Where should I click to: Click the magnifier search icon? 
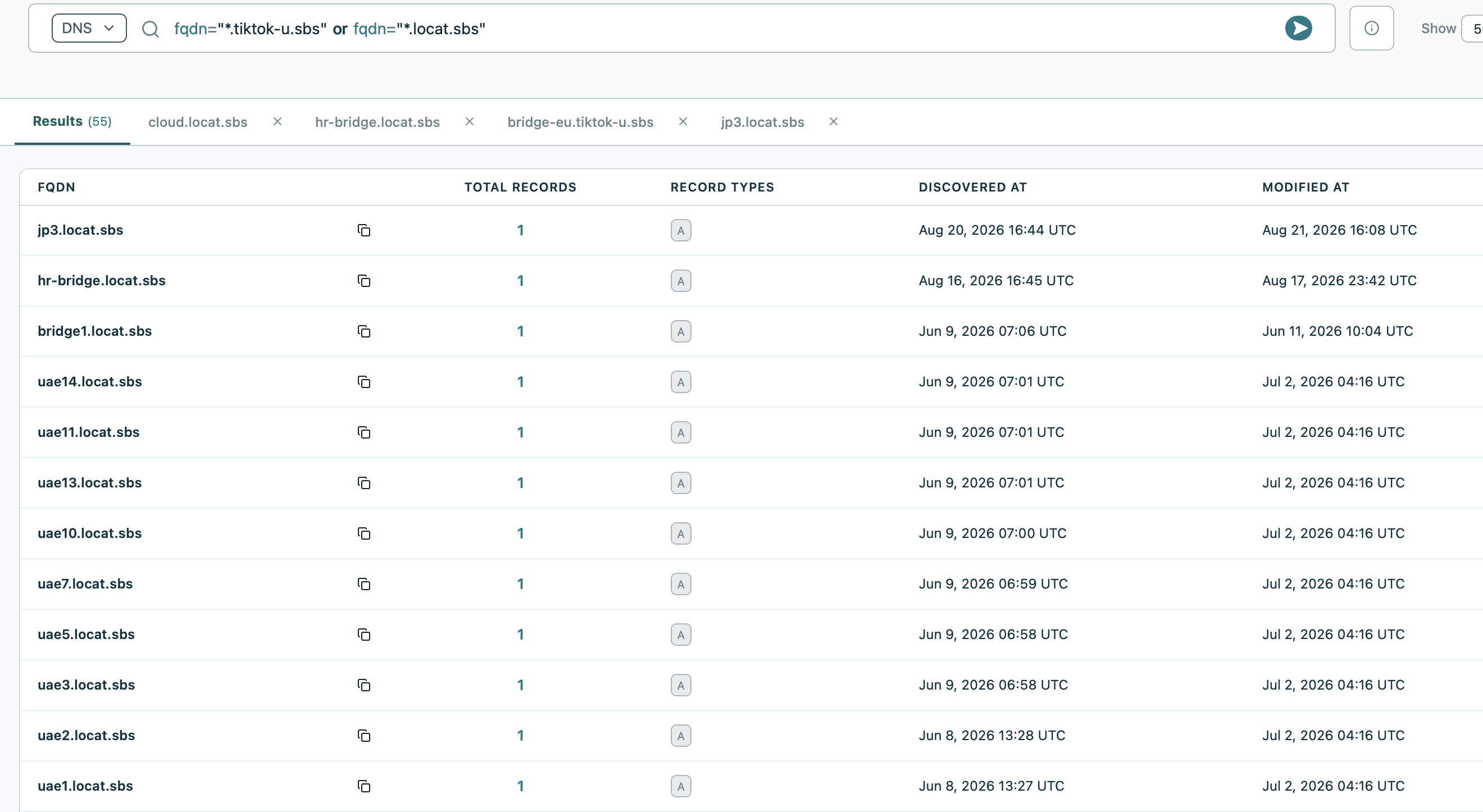(x=150, y=29)
